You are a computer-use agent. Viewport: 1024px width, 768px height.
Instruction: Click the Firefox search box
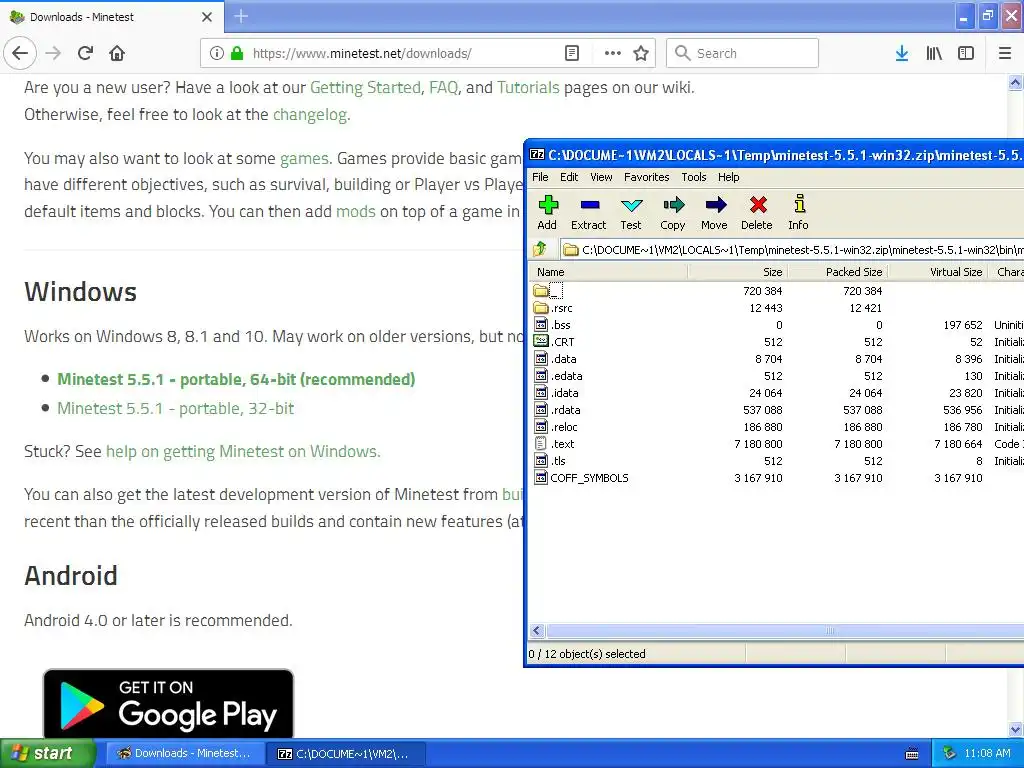point(742,53)
